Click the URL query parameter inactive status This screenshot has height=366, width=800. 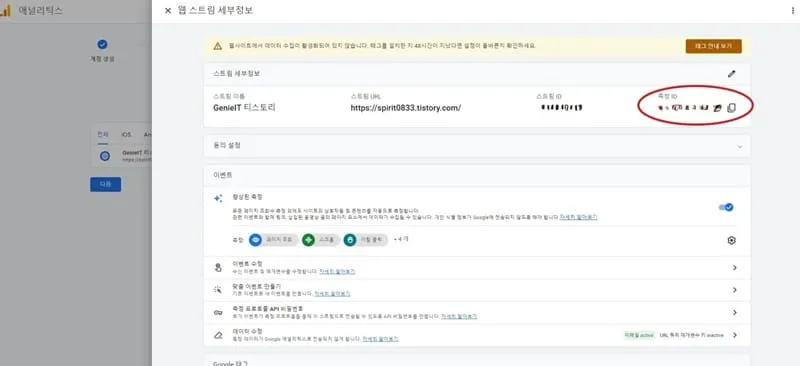click(x=691, y=335)
